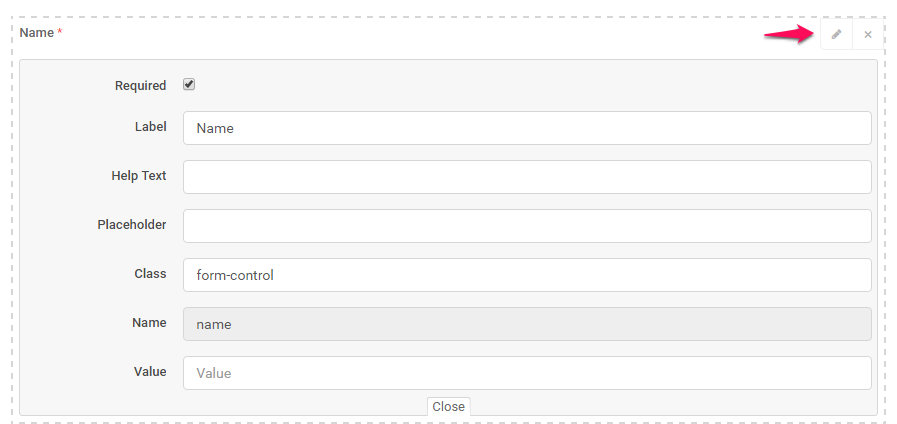
Task: Click the Label input containing "Name"
Action: coord(527,128)
